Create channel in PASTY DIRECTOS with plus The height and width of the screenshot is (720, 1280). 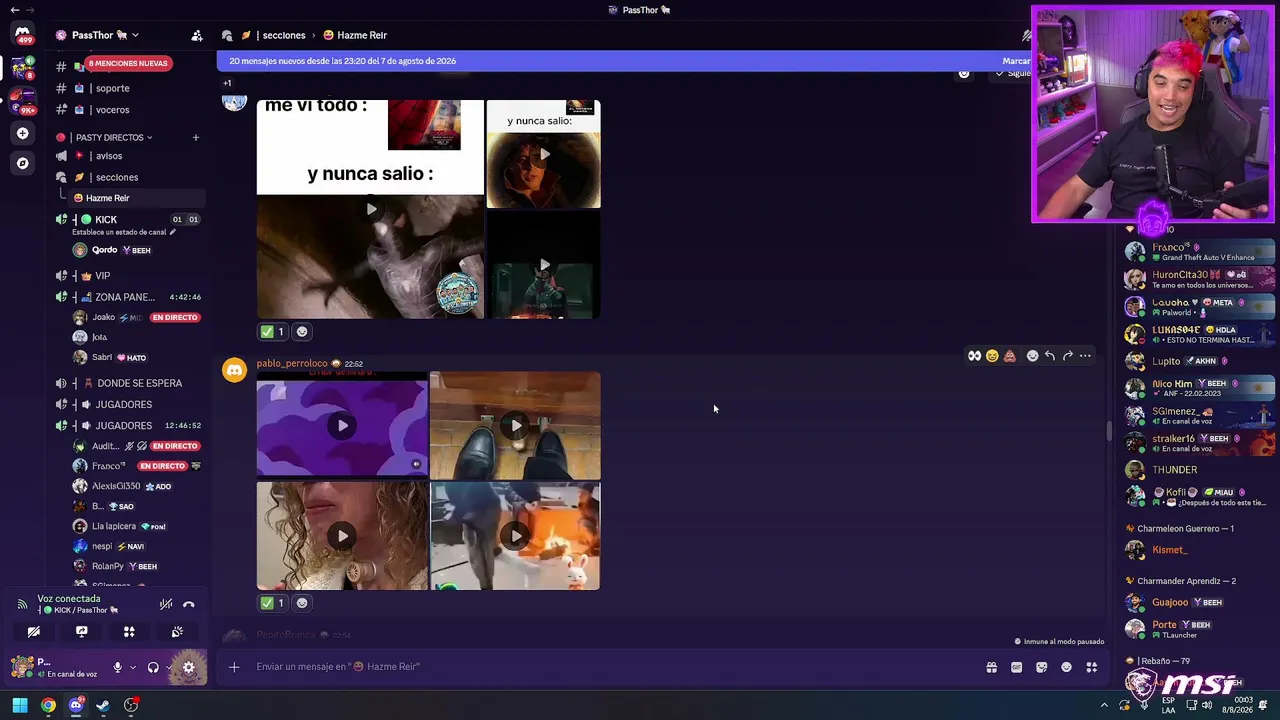(x=196, y=137)
